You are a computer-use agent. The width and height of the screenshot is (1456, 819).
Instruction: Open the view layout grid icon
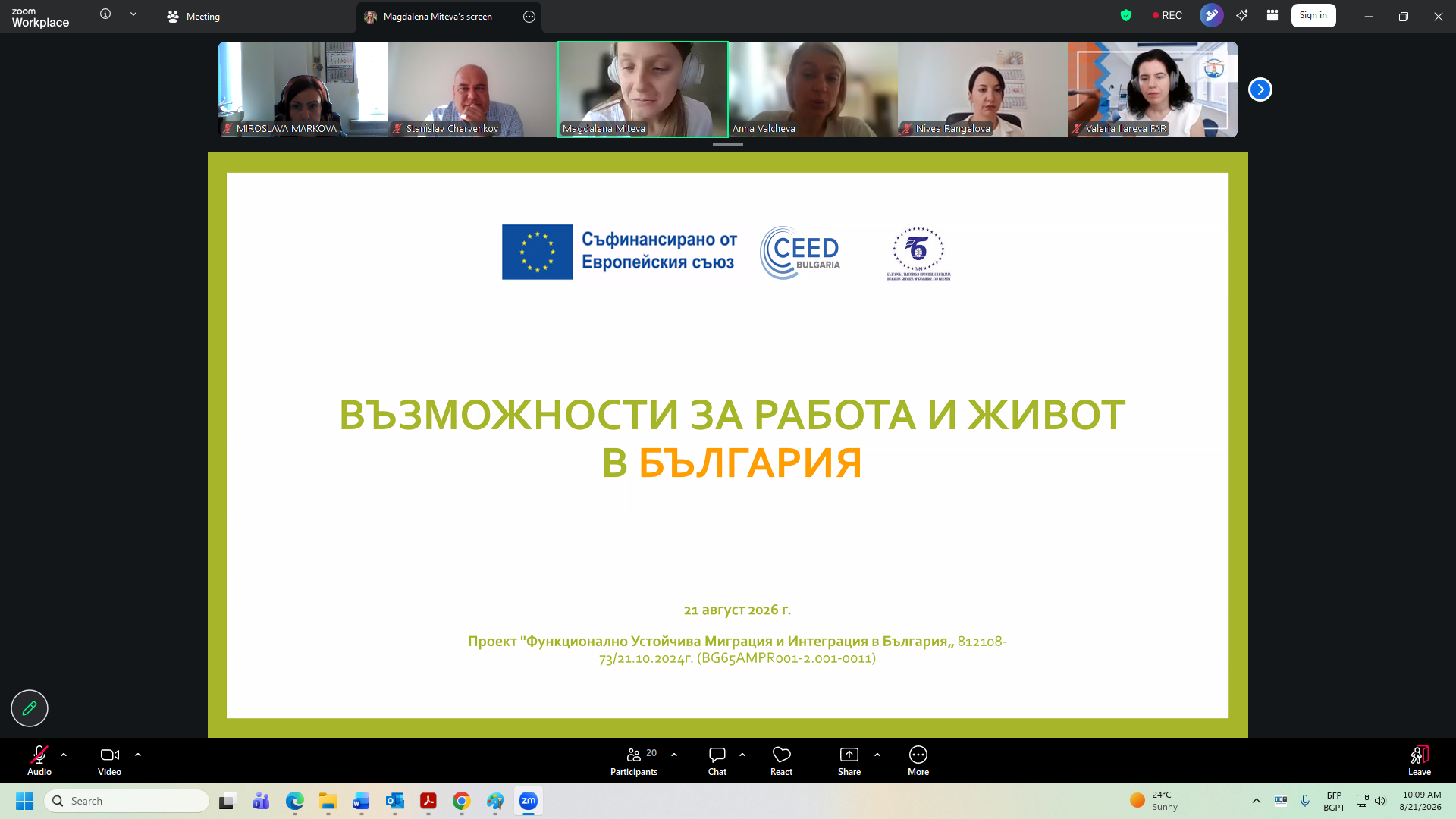1272,15
